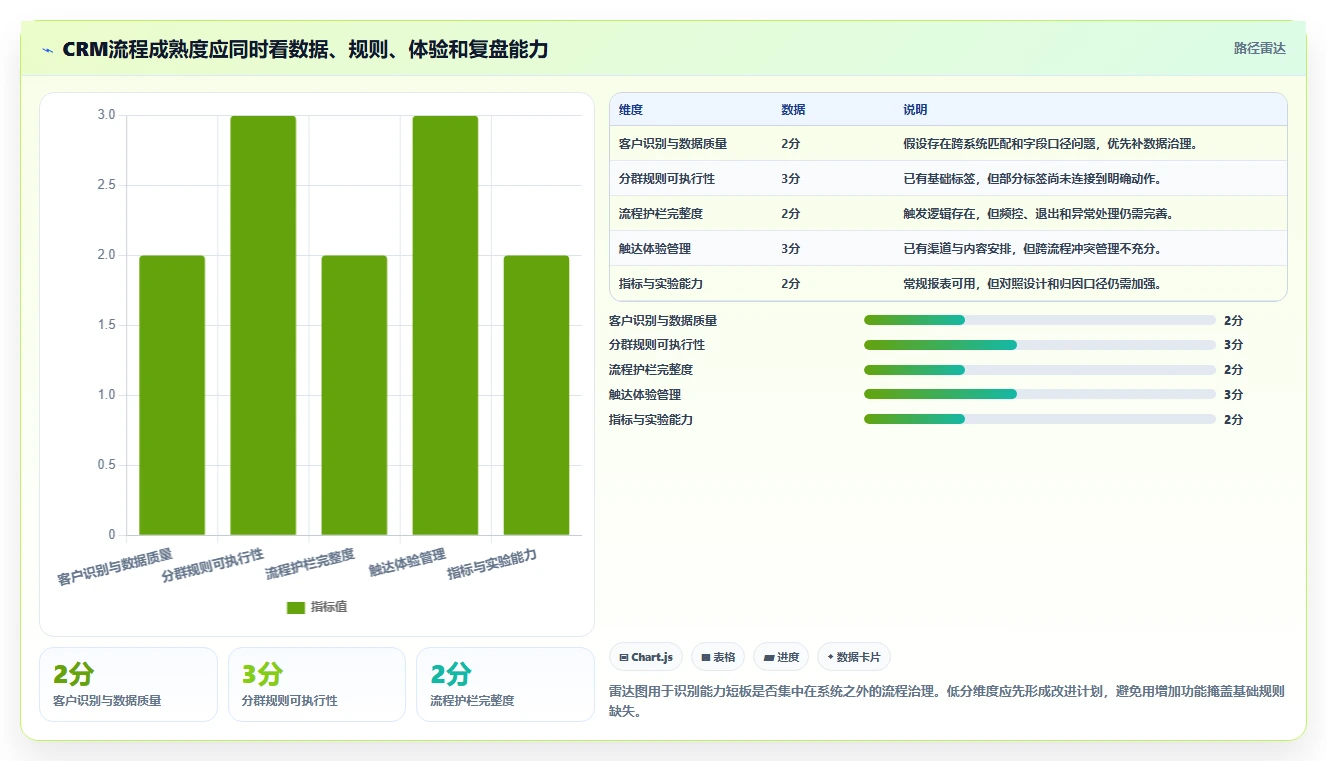Click the 3.0 y-axis tick label
This screenshot has height=761, width=1327.
[x=106, y=115]
